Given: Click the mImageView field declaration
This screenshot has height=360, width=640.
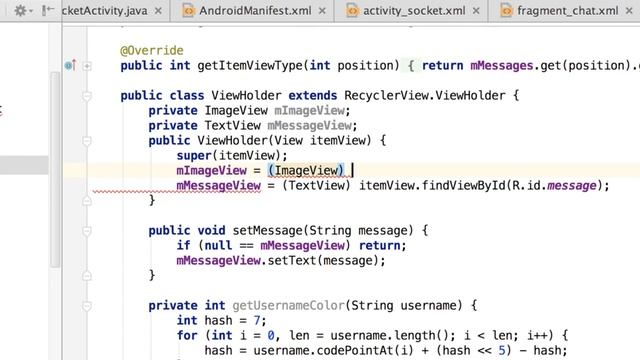Looking at the screenshot, I should (x=309, y=111).
